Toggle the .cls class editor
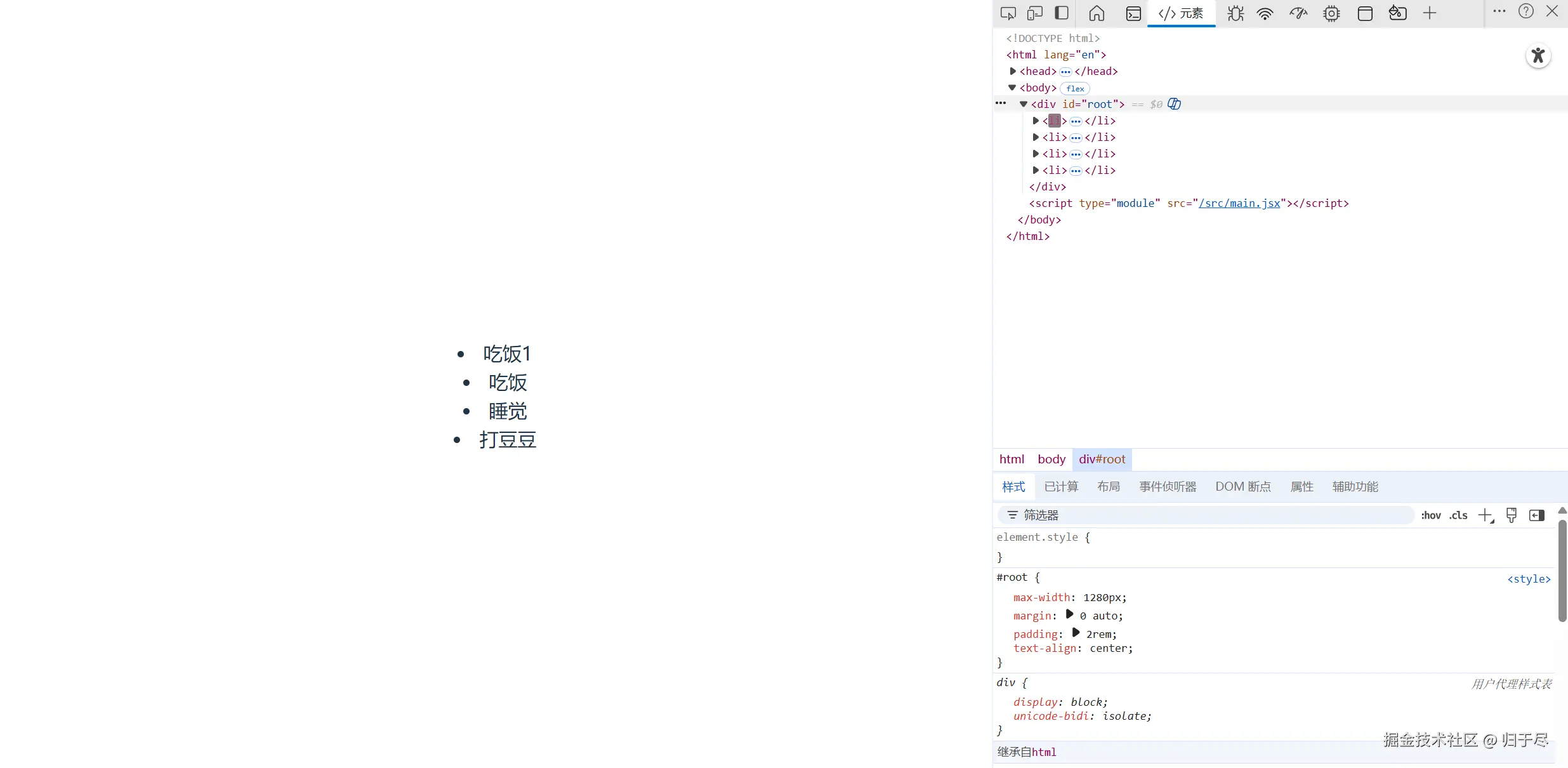 pyautogui.click(x=1458, y=515)
